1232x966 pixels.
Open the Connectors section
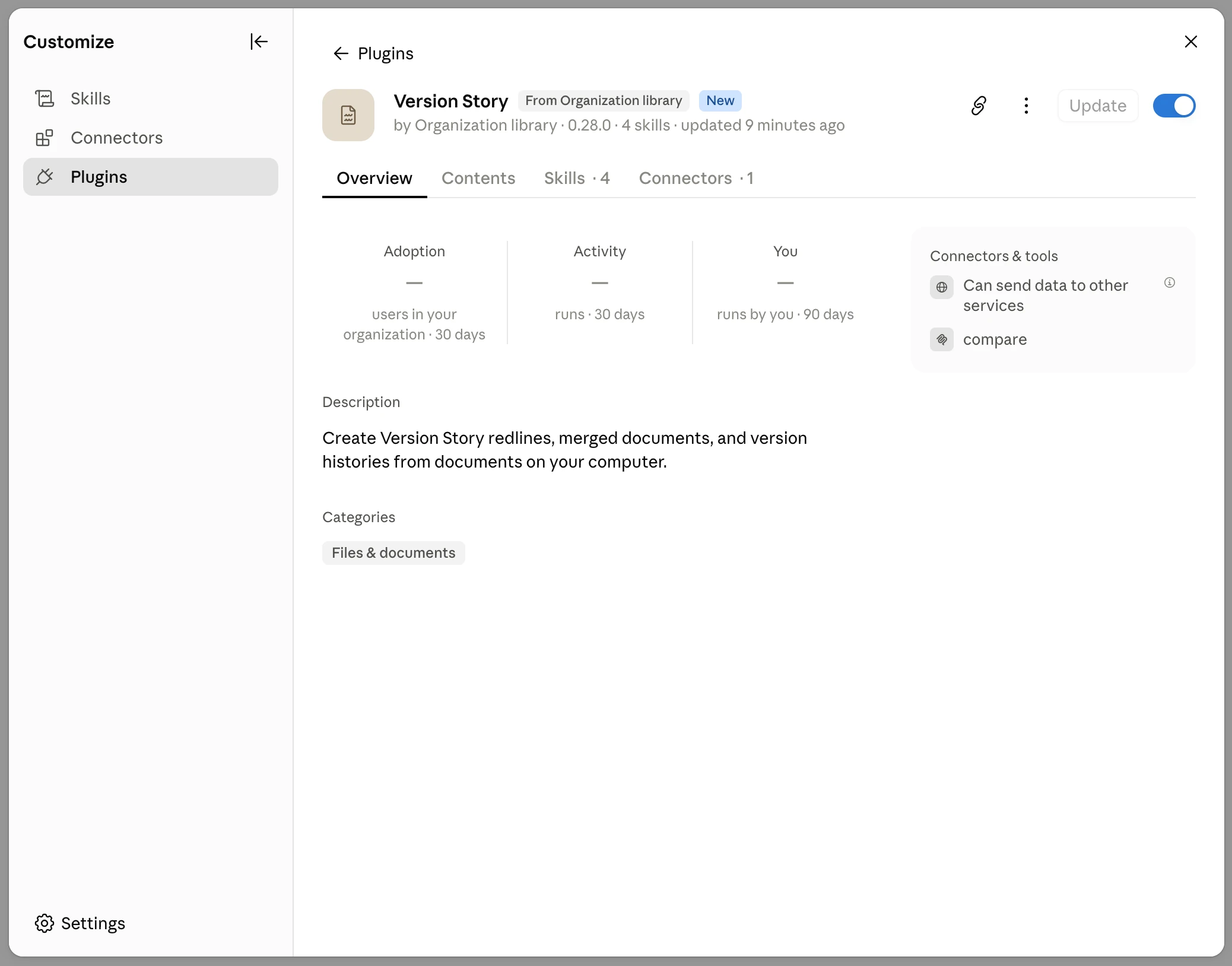(x=151, y=138)
